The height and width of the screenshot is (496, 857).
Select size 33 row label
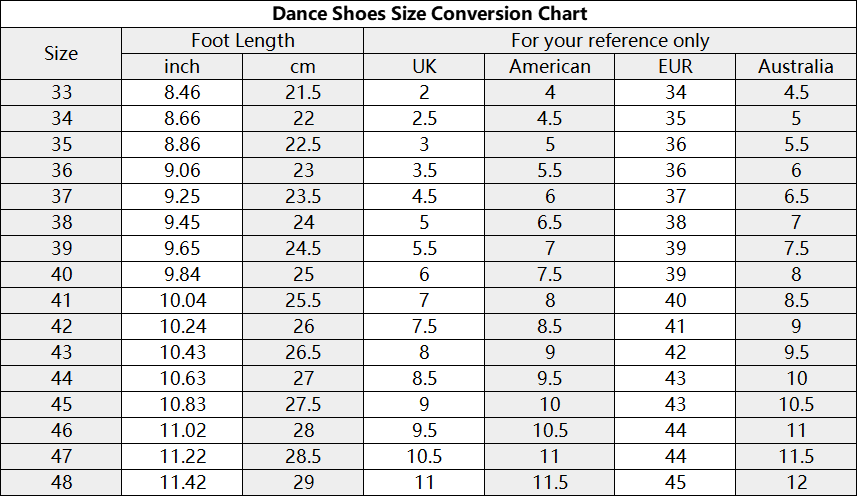coord(61,93)
